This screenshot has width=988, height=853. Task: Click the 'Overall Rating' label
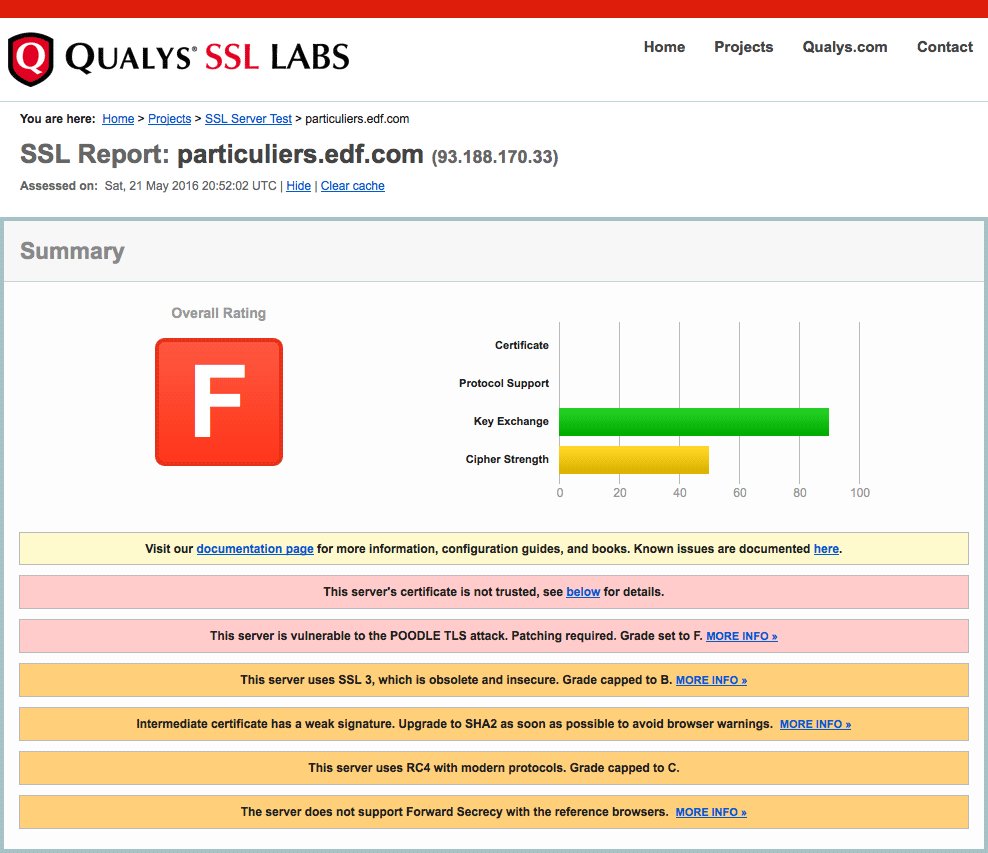219,313
